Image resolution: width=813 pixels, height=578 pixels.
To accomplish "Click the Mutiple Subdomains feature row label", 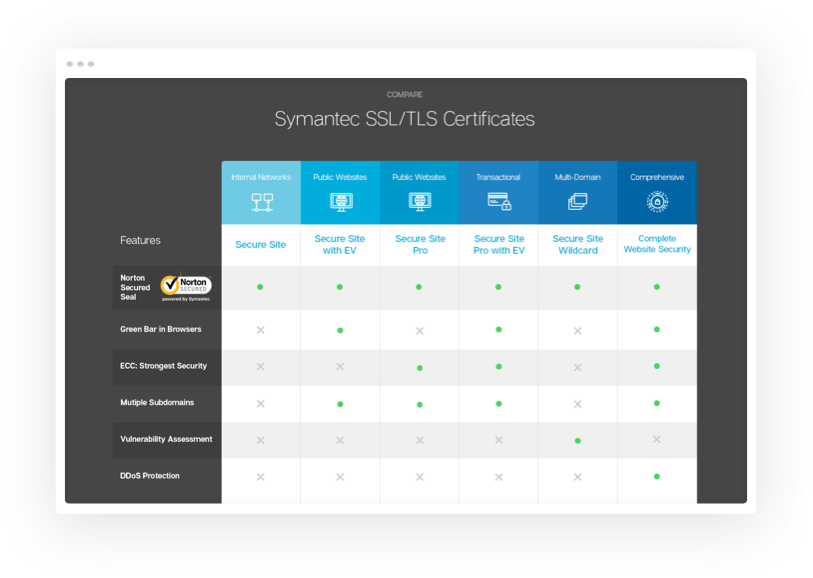I will [x=157, y=403].
